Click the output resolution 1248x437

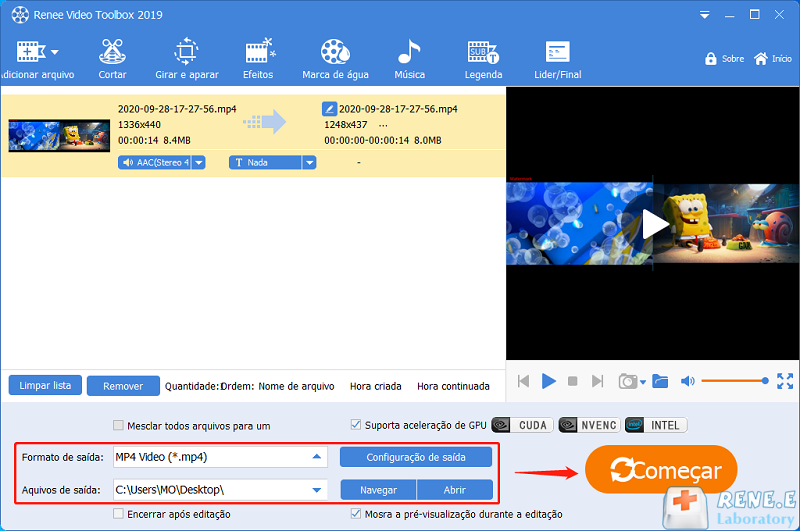pos(345,125)
